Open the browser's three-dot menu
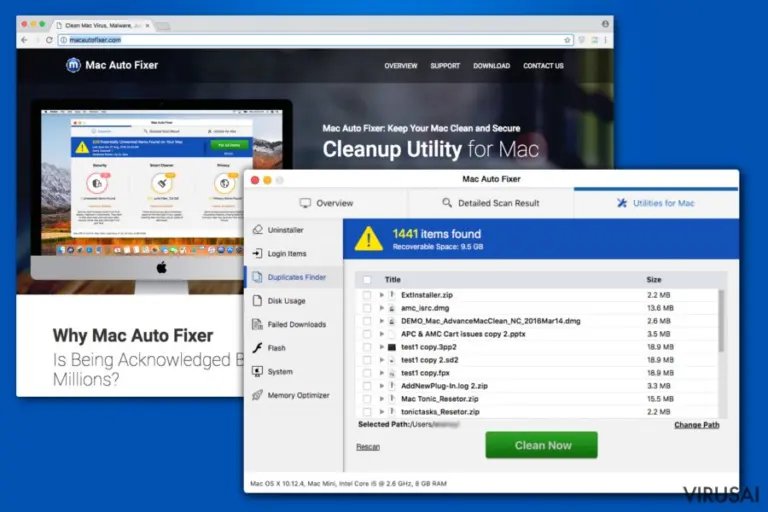 605,40
